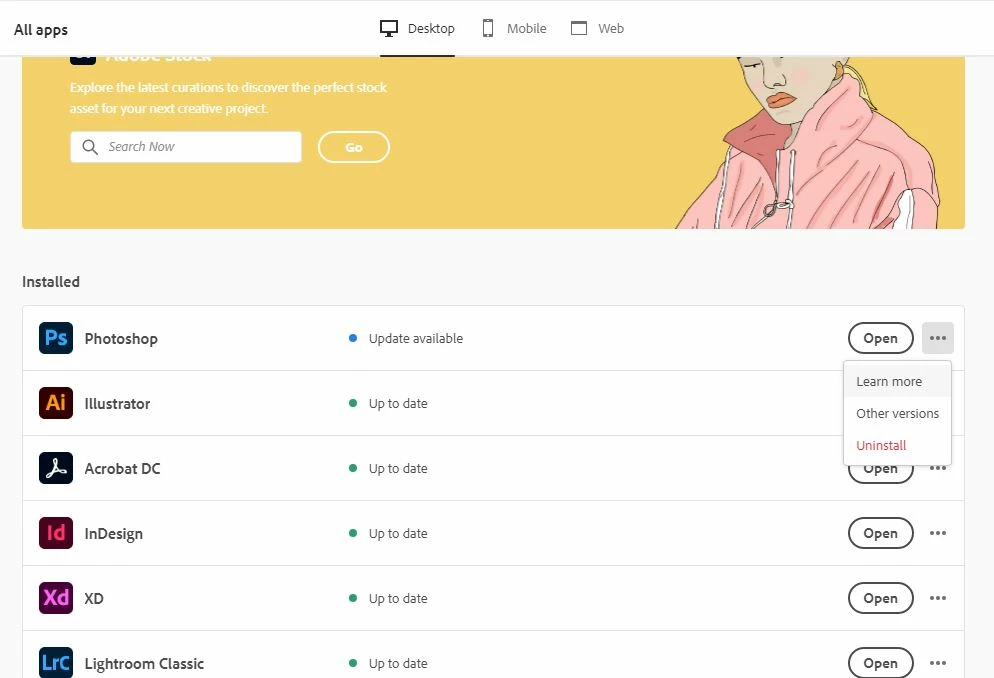Image resolution: width=994 pixels, height=678 pixels.
Task: Click the Web browser icon
Action: click(579, 29)
